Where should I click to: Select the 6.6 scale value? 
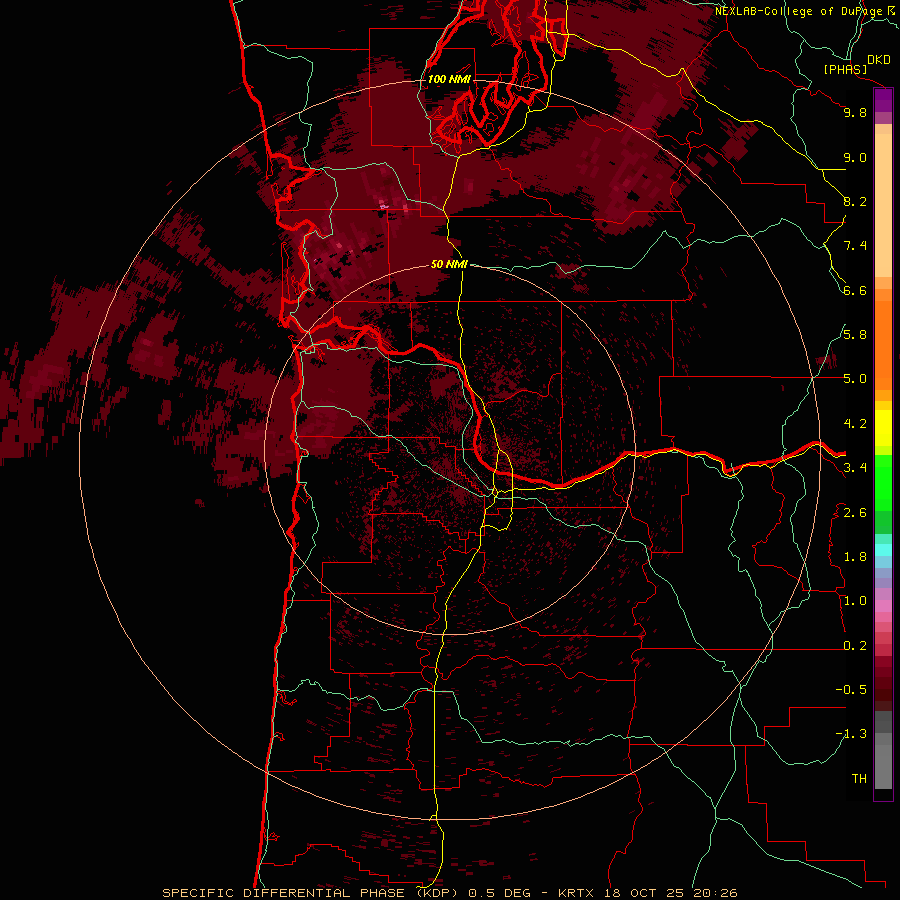(855, 290)
